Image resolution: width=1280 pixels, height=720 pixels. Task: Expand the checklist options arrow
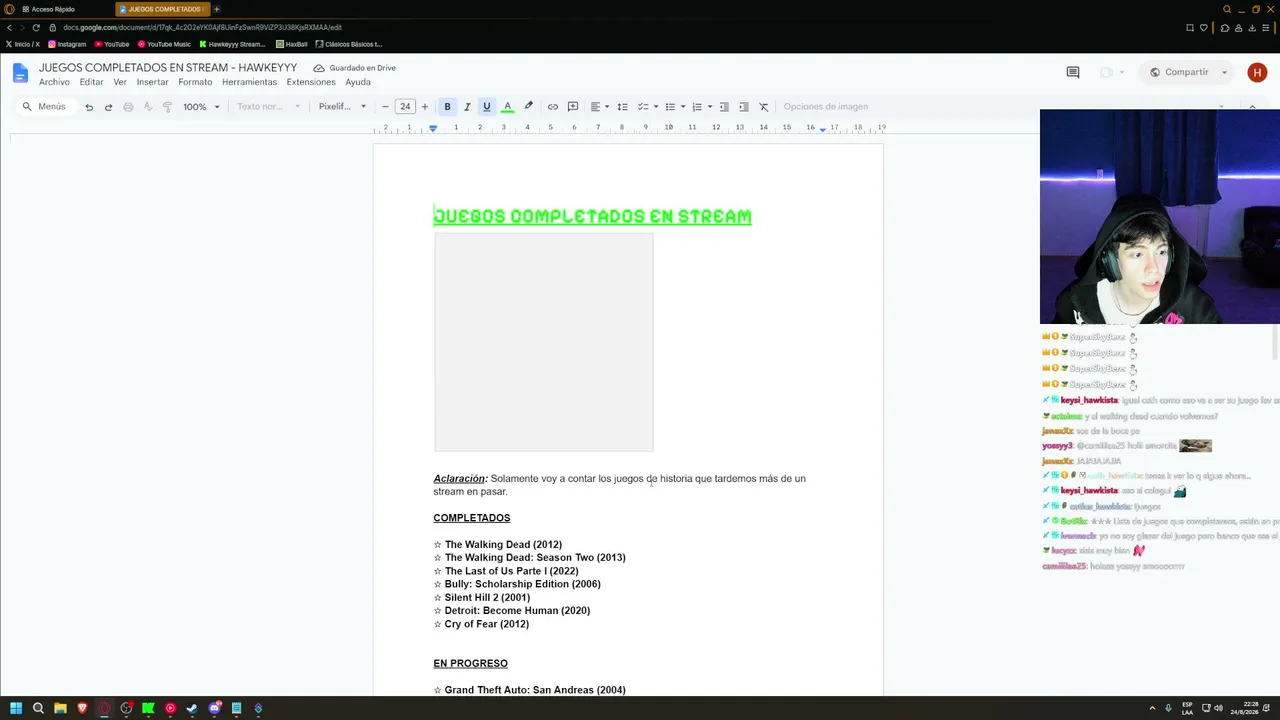[x=655, y=107]
